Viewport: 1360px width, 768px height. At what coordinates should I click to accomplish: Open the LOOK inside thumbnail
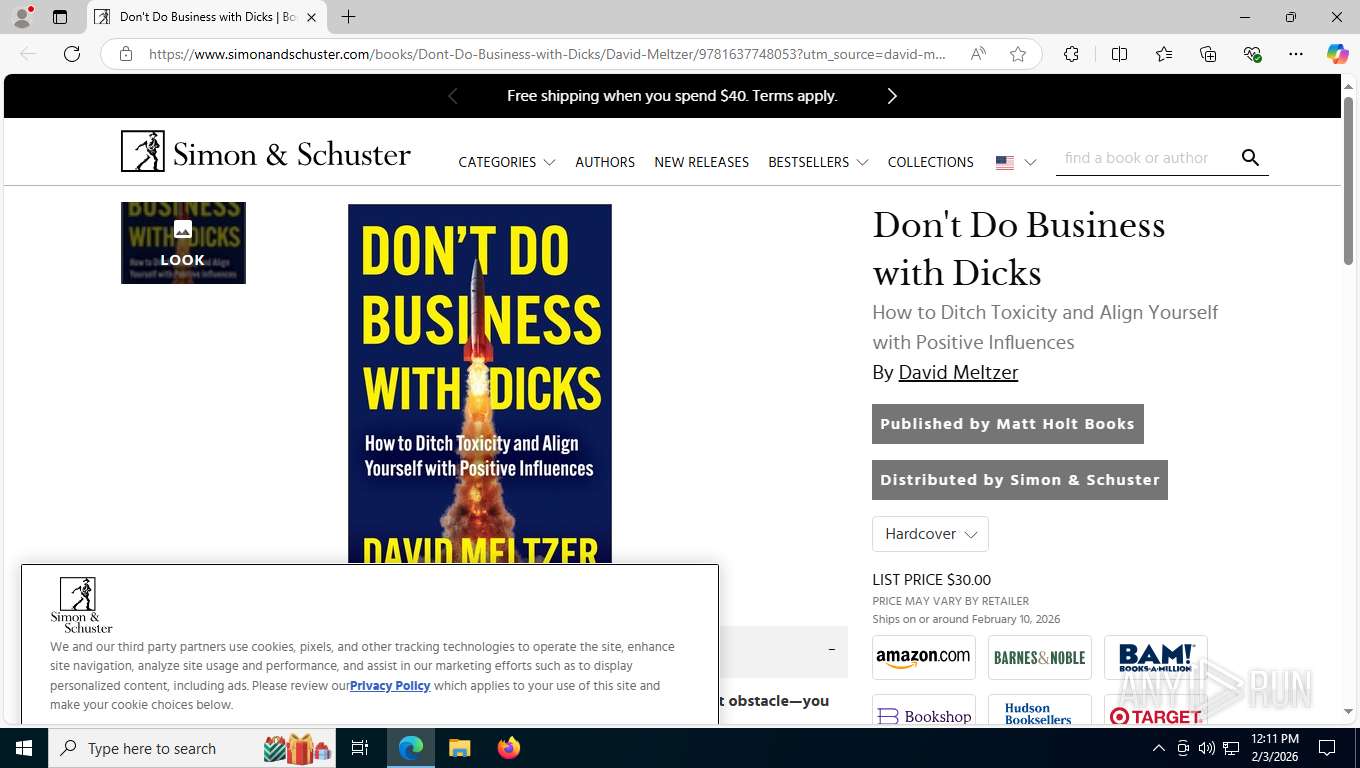coord(183,243)
